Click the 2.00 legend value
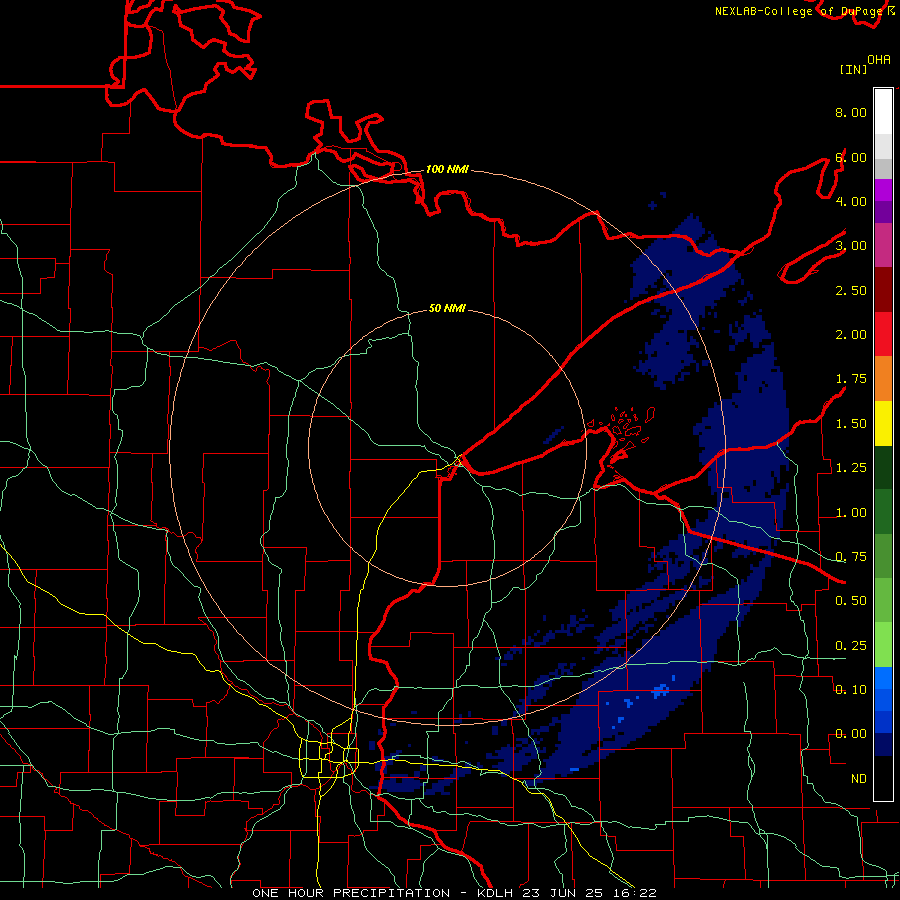The height and width of the screenshot is (900, 900). [x=851, y=335]
